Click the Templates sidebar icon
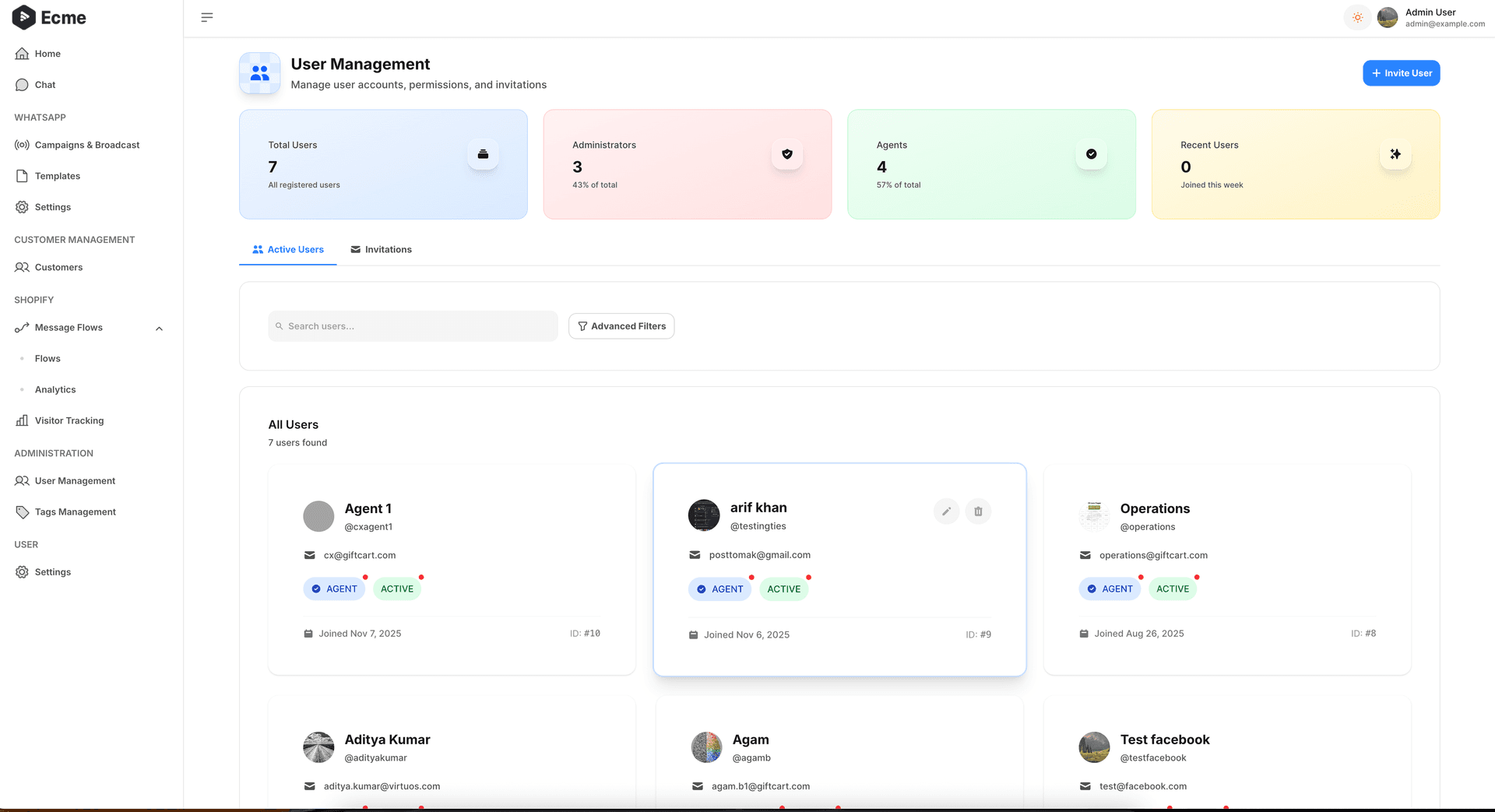The image size is (1495, 812). (21, 175)
